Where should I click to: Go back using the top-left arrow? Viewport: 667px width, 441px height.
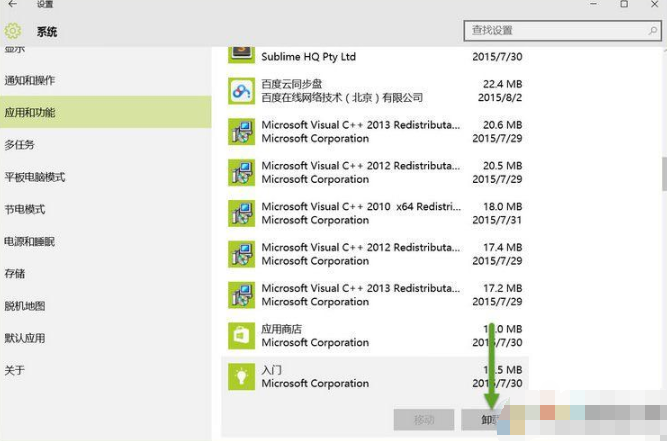pyautogui.click(x=12, y=5)
